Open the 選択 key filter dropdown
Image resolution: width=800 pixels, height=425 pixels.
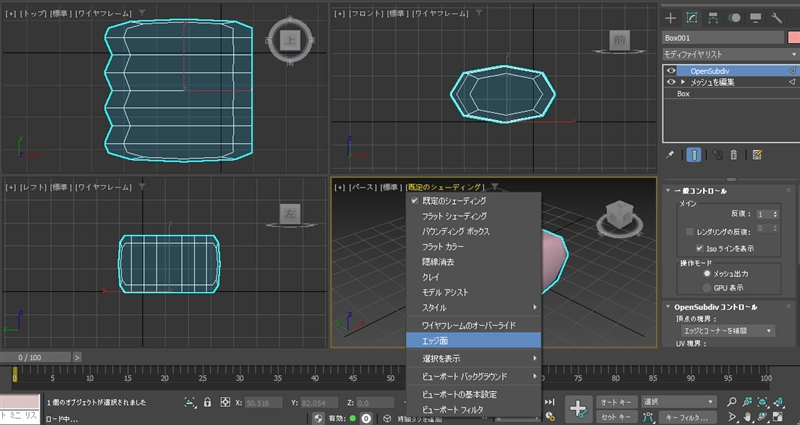click(679, 402)
